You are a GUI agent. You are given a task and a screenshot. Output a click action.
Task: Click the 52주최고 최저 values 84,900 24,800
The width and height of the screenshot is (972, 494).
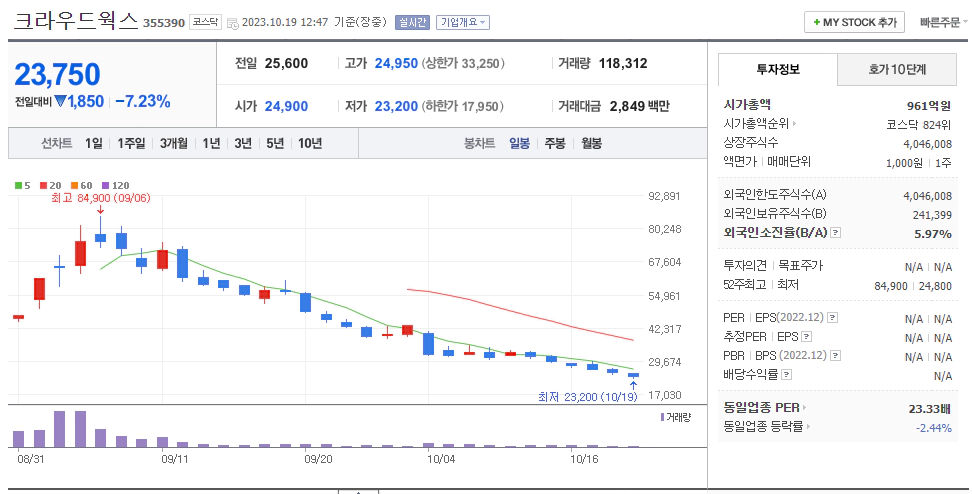(913, 286)
